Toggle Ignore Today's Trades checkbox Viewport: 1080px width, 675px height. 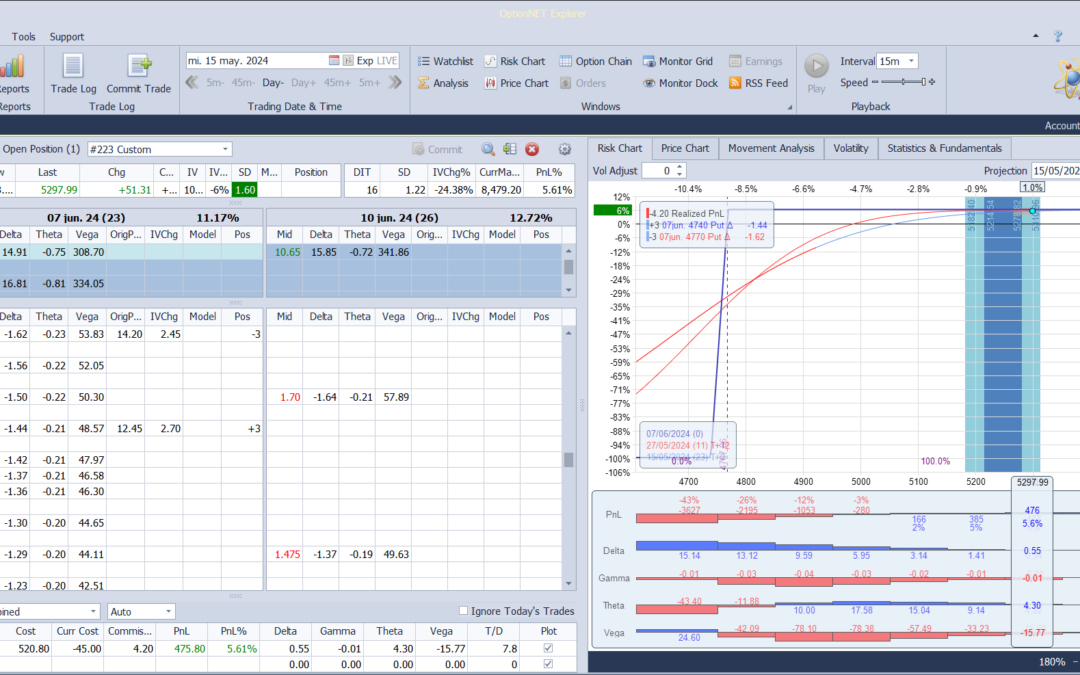click(x=464, y=611)
